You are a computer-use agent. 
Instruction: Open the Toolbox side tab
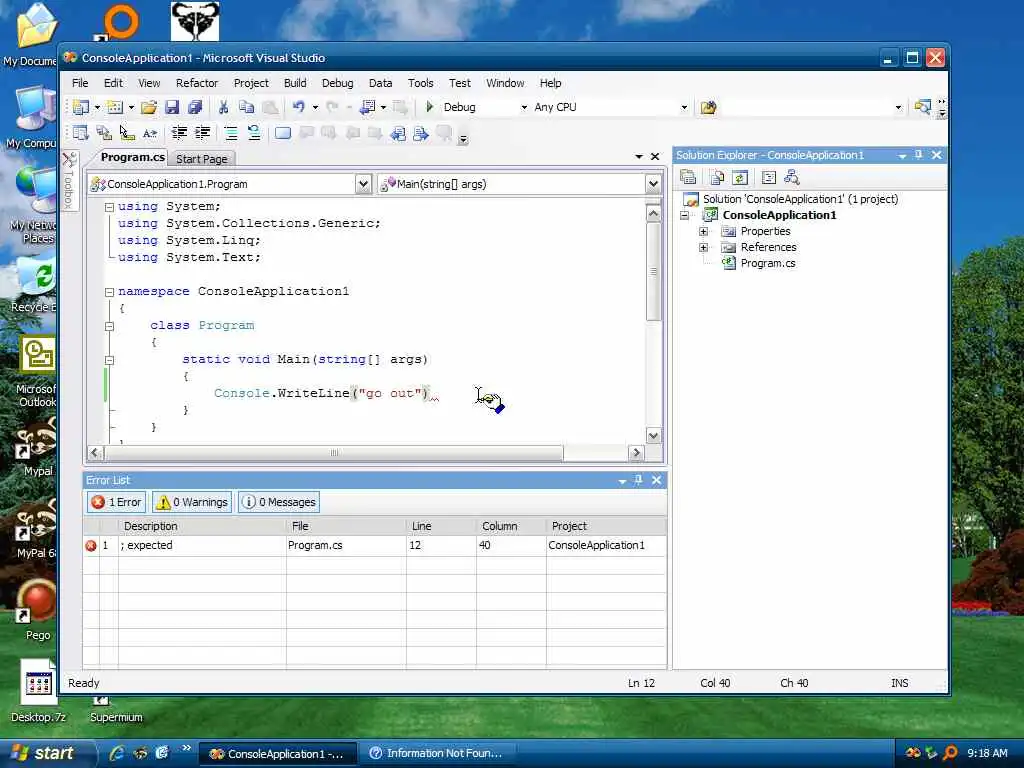point(69,181)
